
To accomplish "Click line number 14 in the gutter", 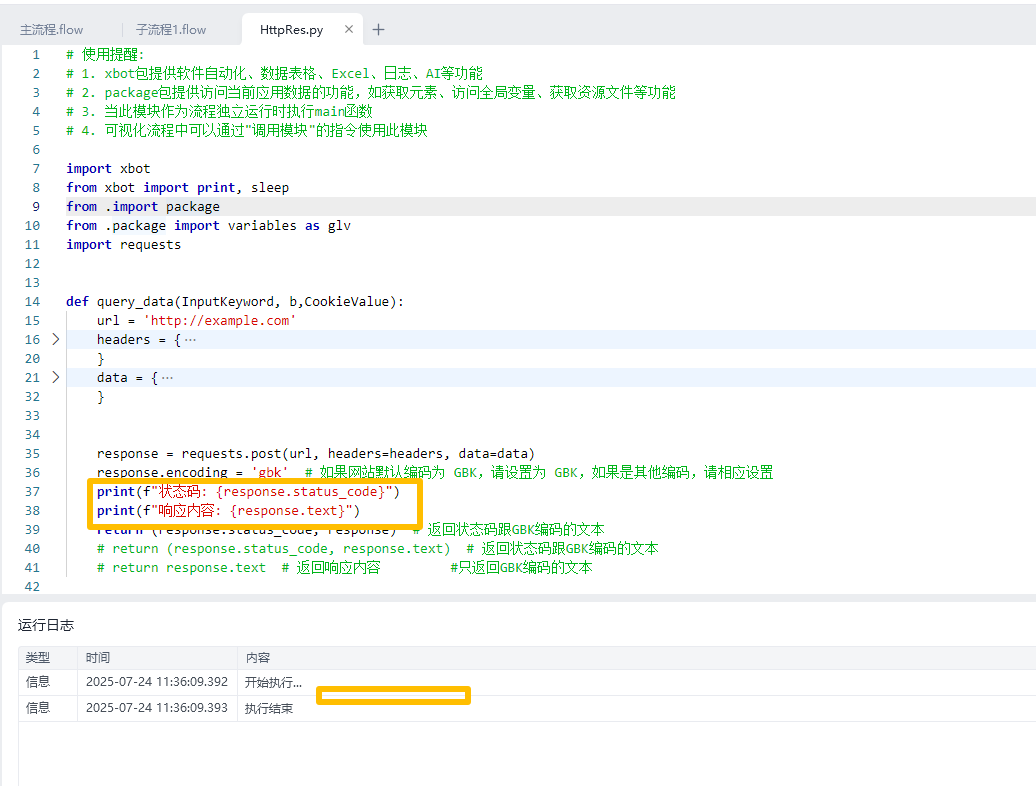I will click(31, 302).
